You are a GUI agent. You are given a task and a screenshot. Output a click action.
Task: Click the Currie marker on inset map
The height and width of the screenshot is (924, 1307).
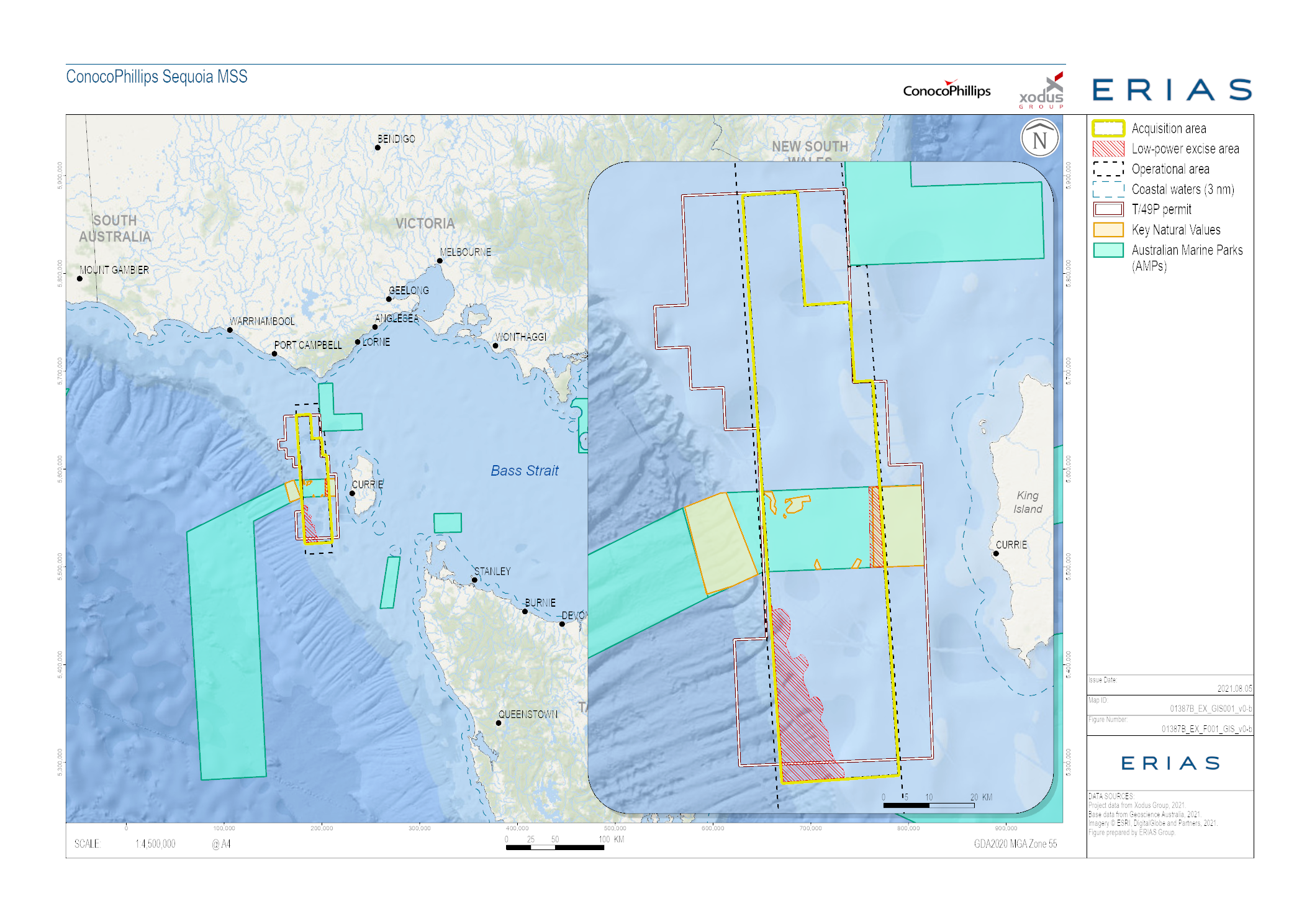pos(996,553)
